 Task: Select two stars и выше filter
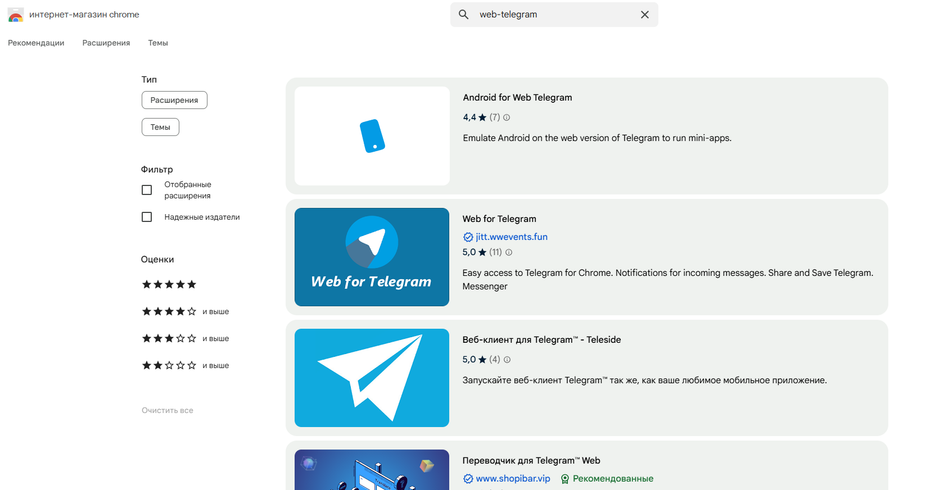[x=185, y=365]
